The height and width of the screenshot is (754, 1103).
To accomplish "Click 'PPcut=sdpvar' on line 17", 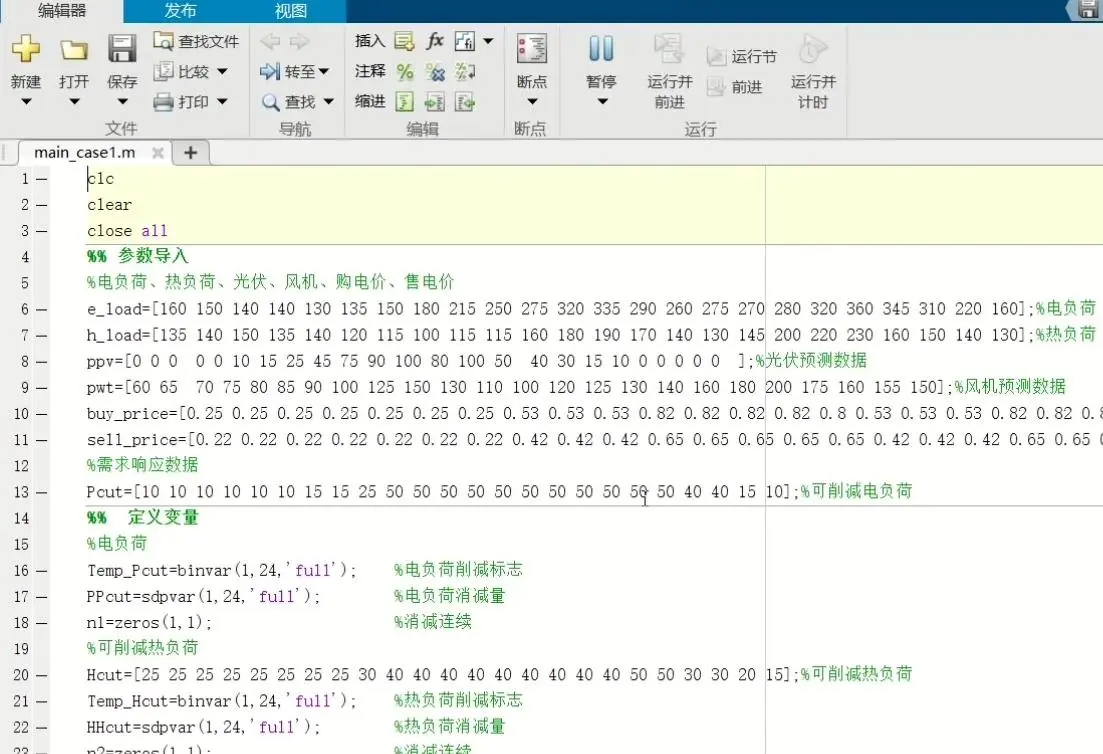I will [141, 596].
